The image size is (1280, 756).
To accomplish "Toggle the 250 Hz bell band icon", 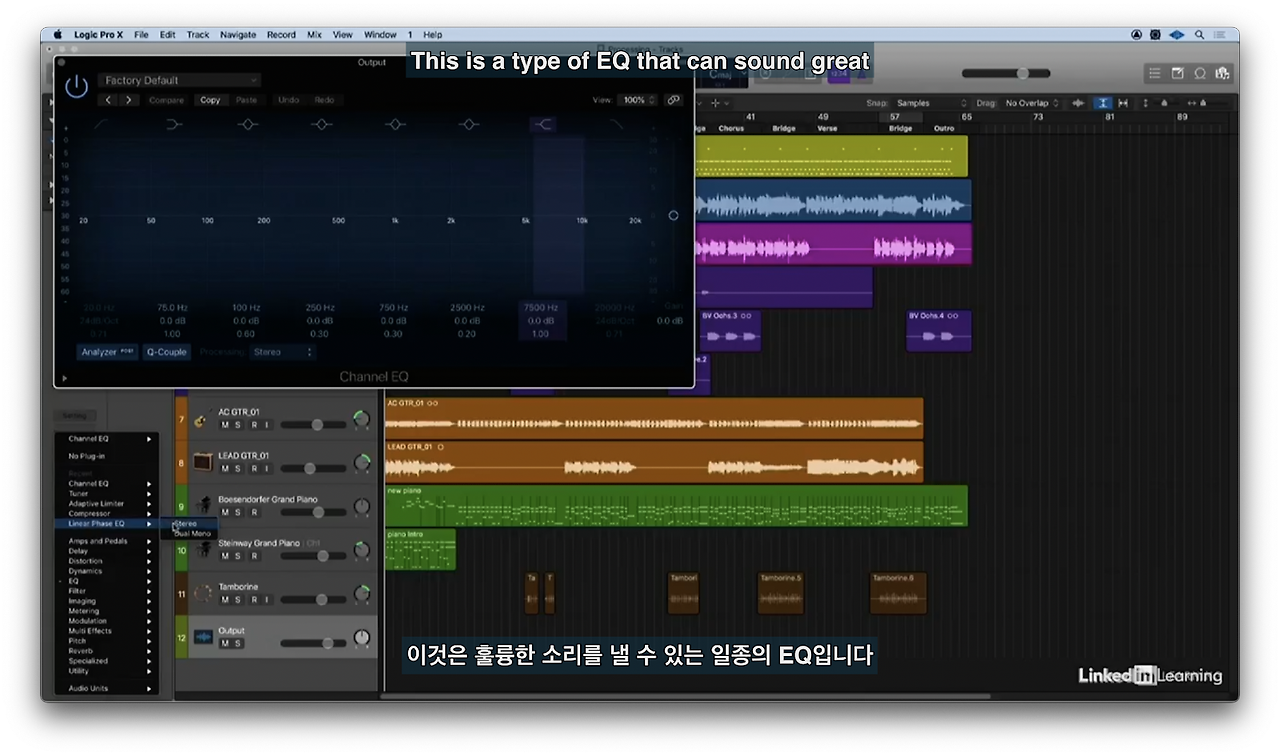I will pos(321,124).
